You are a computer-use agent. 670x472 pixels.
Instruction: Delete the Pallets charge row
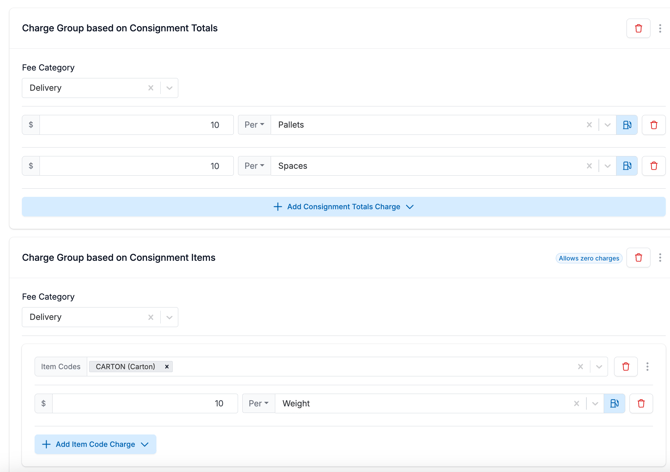tap(654, 125)
